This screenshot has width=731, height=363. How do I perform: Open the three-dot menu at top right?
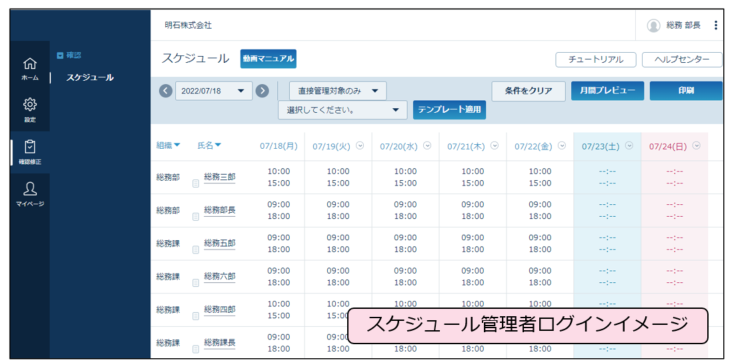click(716, 26)
